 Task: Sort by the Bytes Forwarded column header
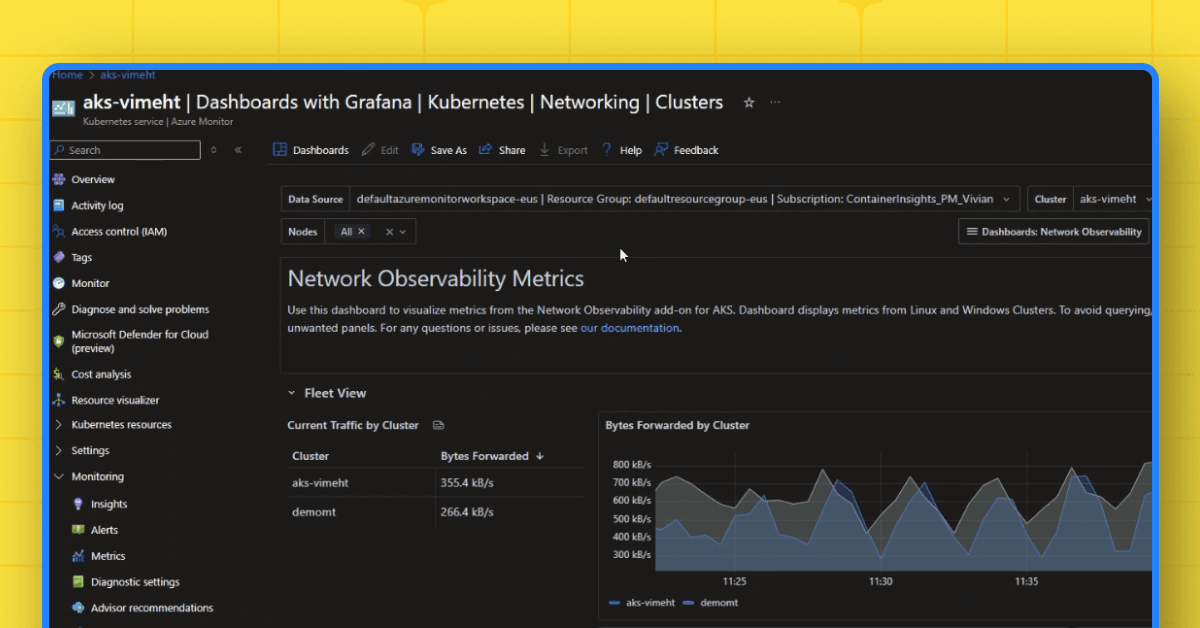tap(492, 456)
